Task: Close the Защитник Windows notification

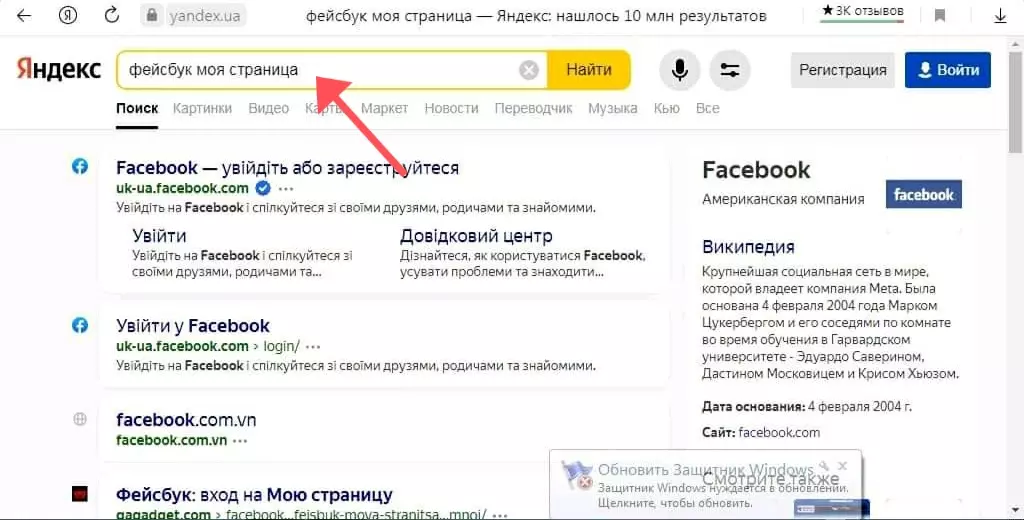Action: [843, 466]
